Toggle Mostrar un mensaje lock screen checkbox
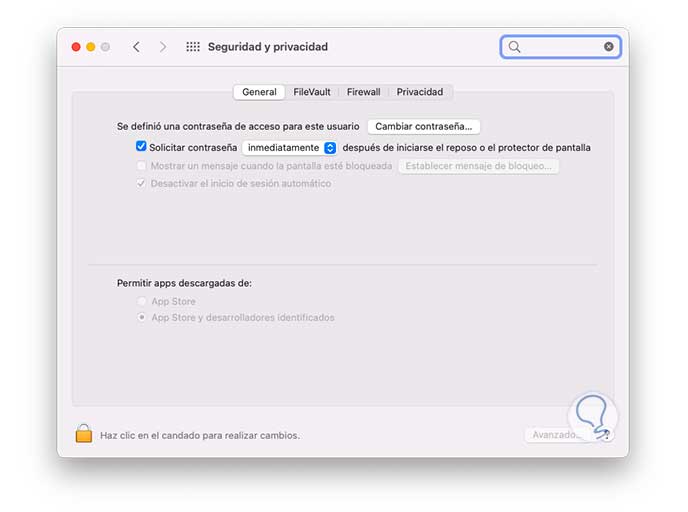Image resolution: width=688 pixels, height=512 pixels. [142, 166]
